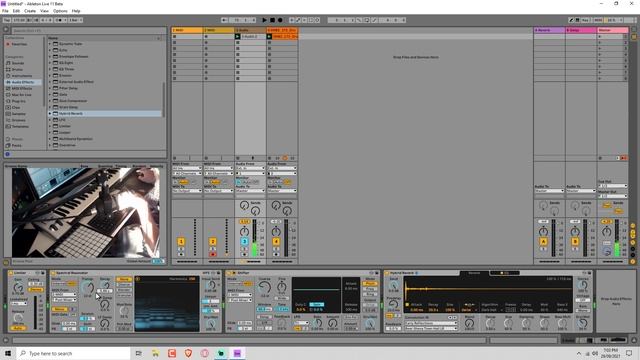Screen dimensions: 640x360
Task: Click the red arm button on track 2
Action: [x=213, y=254]
